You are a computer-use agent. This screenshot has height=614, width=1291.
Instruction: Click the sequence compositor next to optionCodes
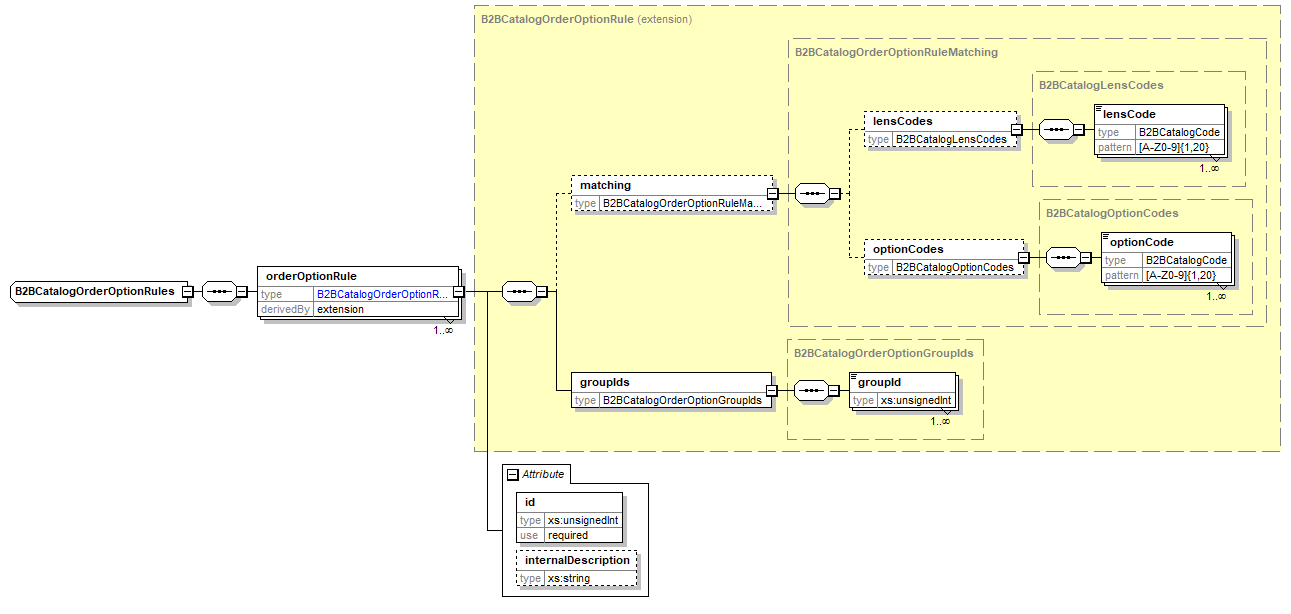point(1062,258)
